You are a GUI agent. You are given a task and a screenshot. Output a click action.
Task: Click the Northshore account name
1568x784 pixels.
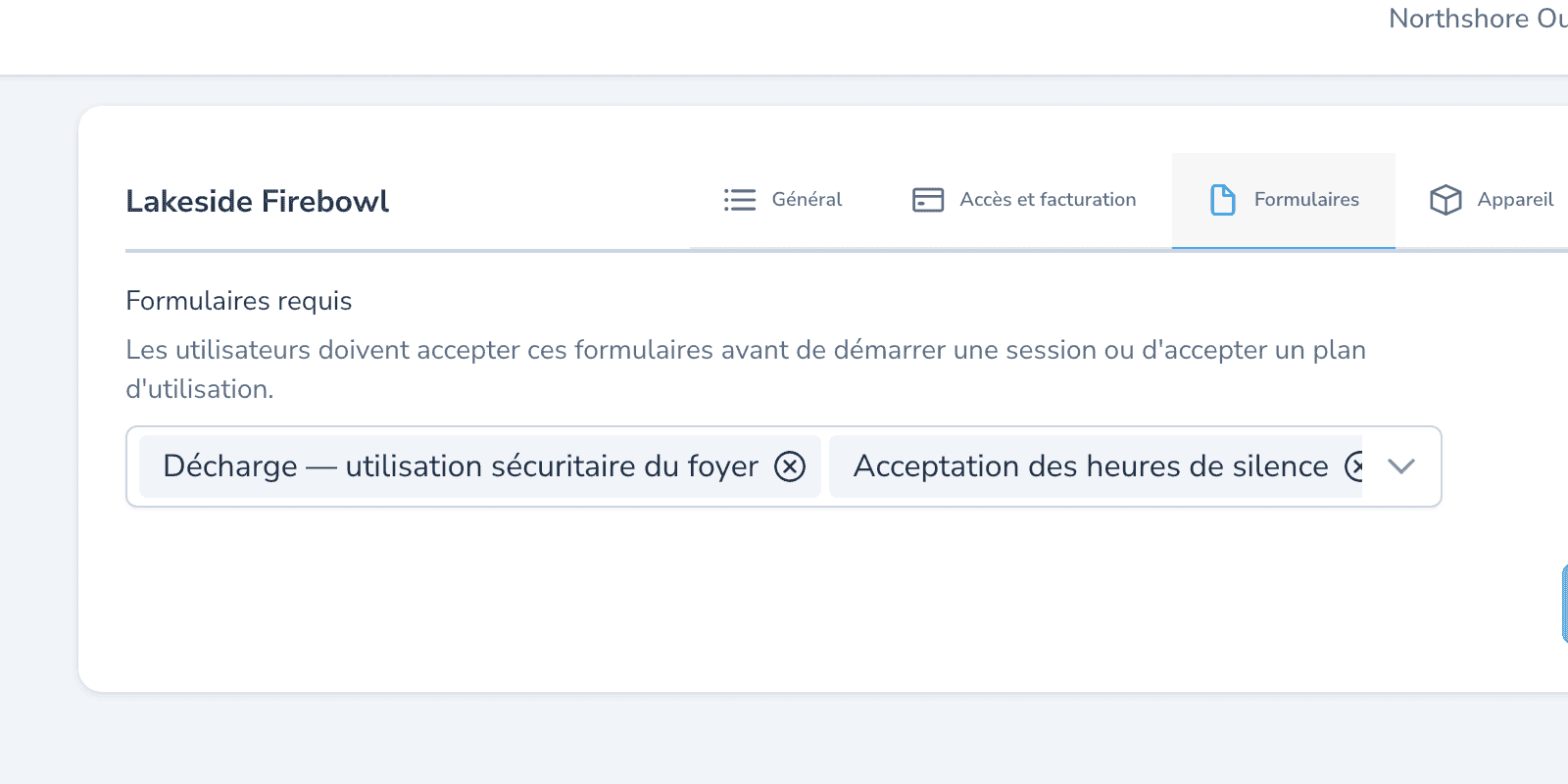[1478, 19]
